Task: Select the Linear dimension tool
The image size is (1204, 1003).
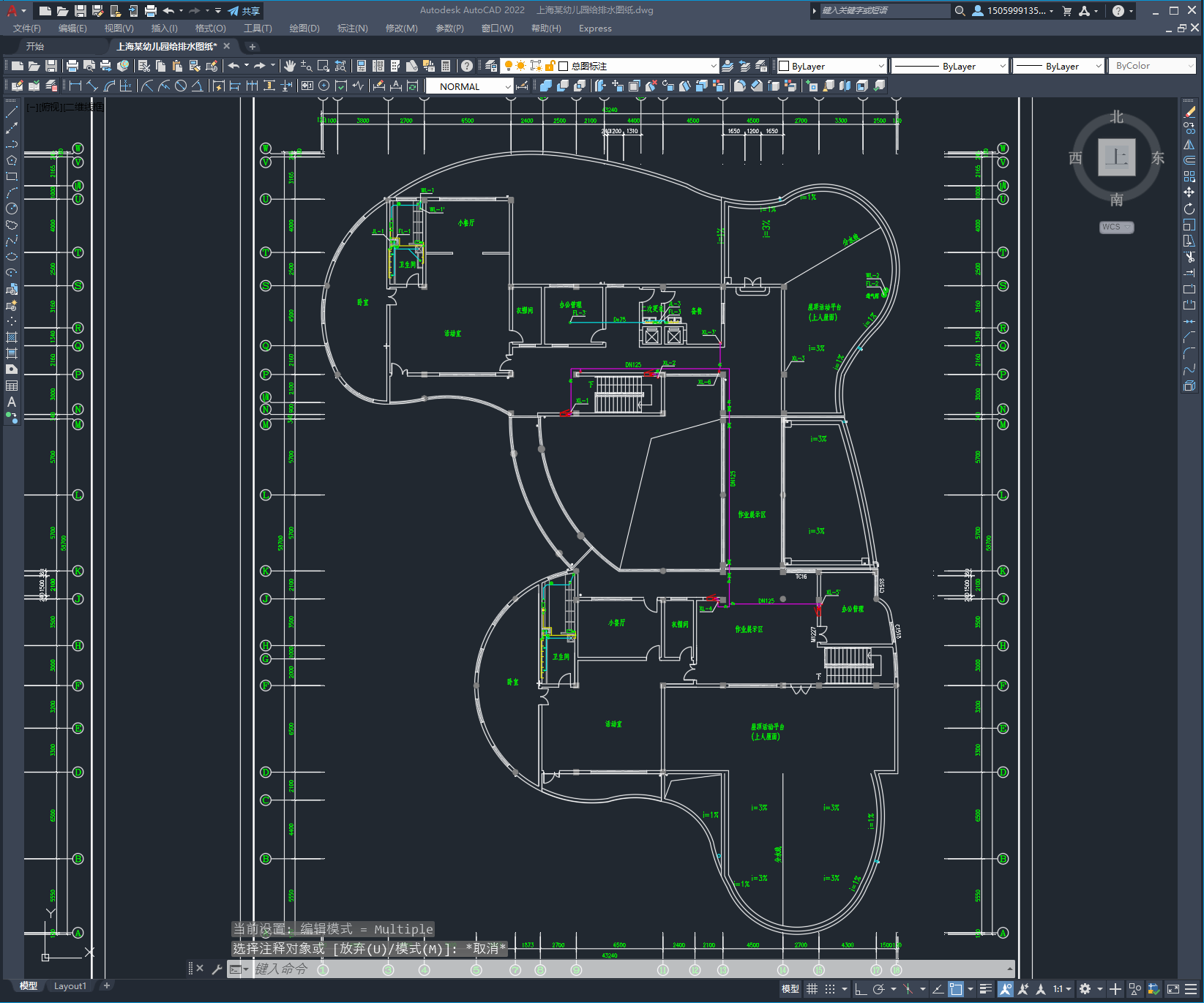Action: point(75,86)
